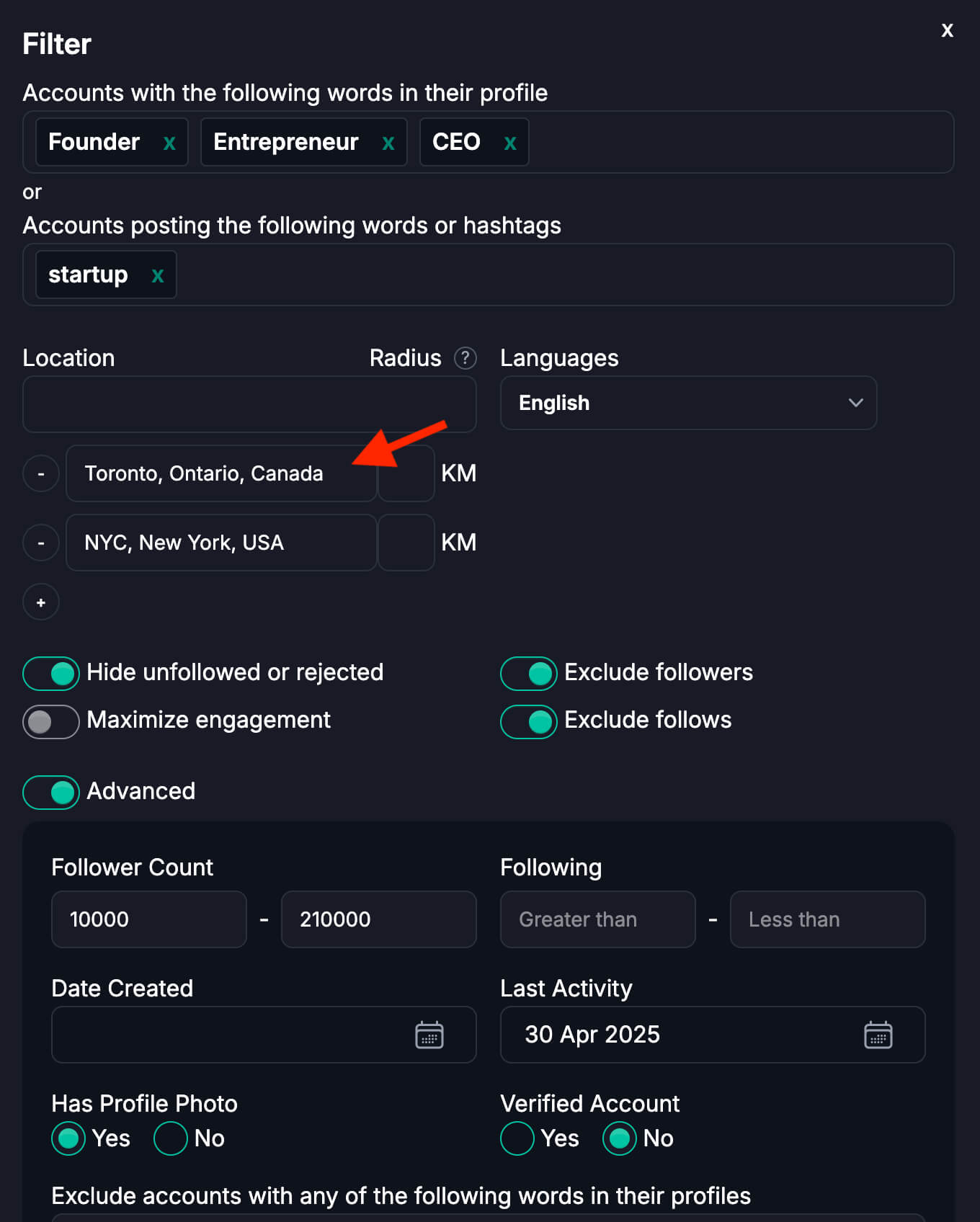Viewport: 980px width, 1222px height.
Task: Click the Following Greater than field
Action: coord(597,919)
